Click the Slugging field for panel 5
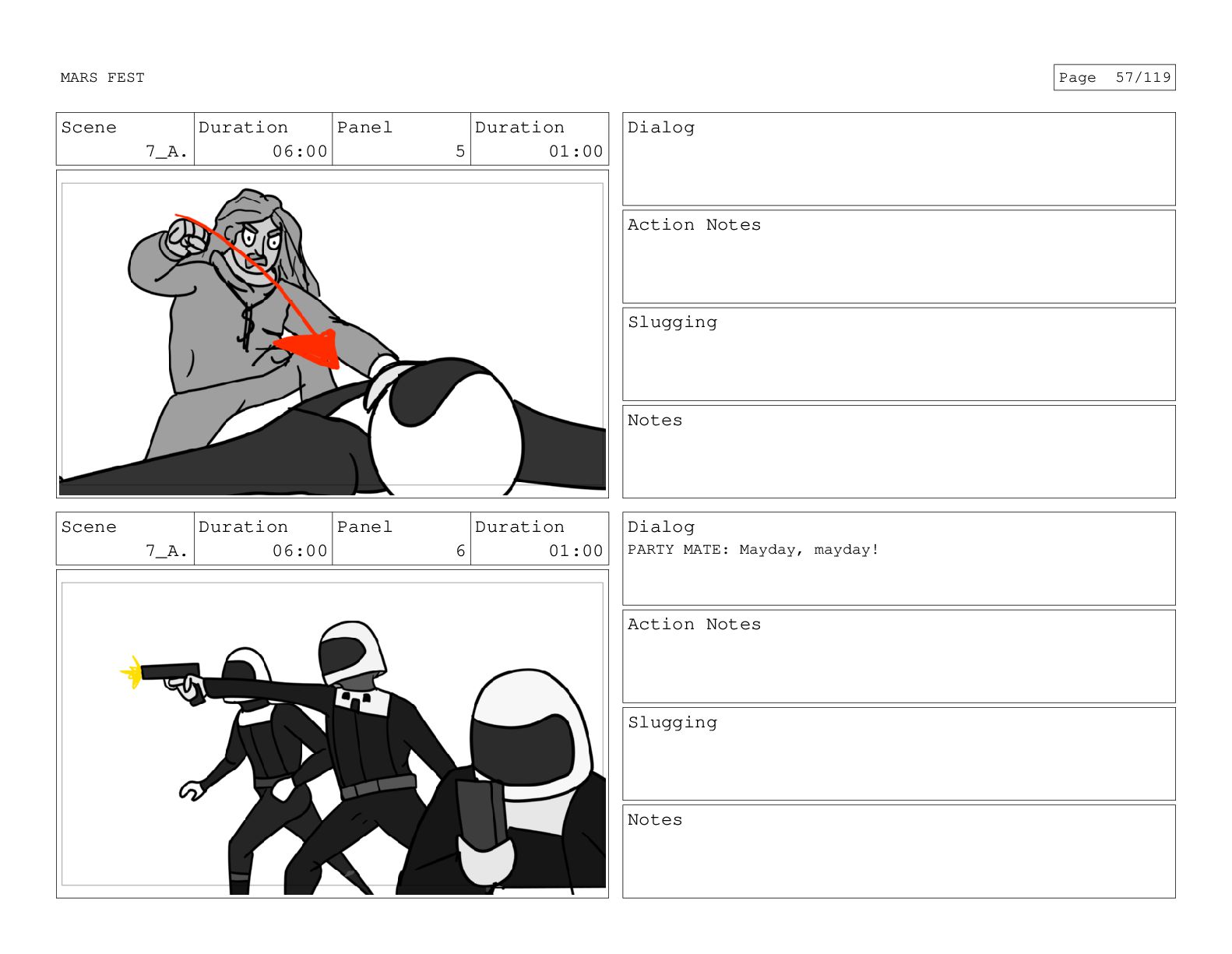1232x954 pixels. tap(899, 354)
